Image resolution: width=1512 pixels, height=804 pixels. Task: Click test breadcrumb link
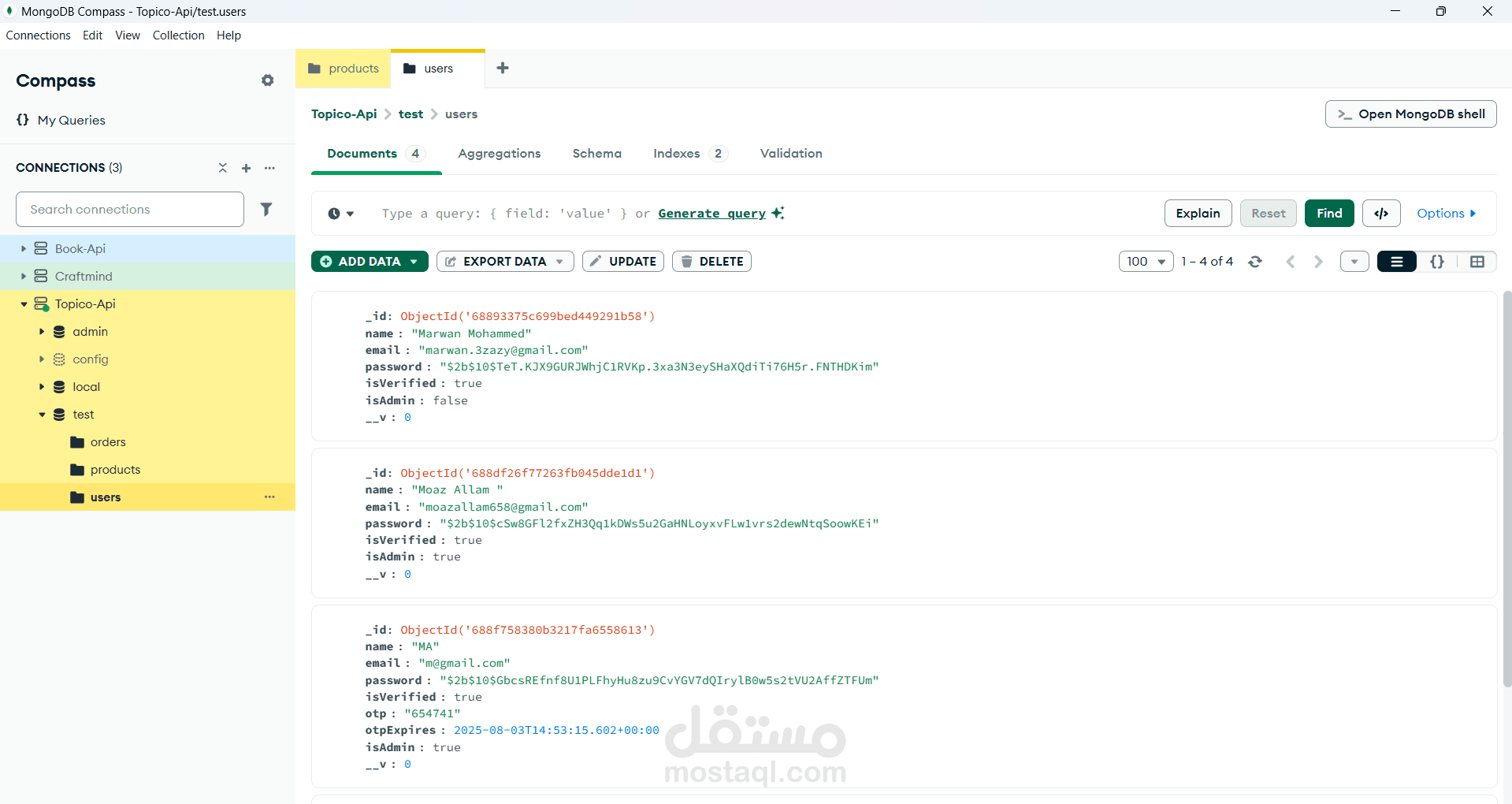[x=411, y=114]
